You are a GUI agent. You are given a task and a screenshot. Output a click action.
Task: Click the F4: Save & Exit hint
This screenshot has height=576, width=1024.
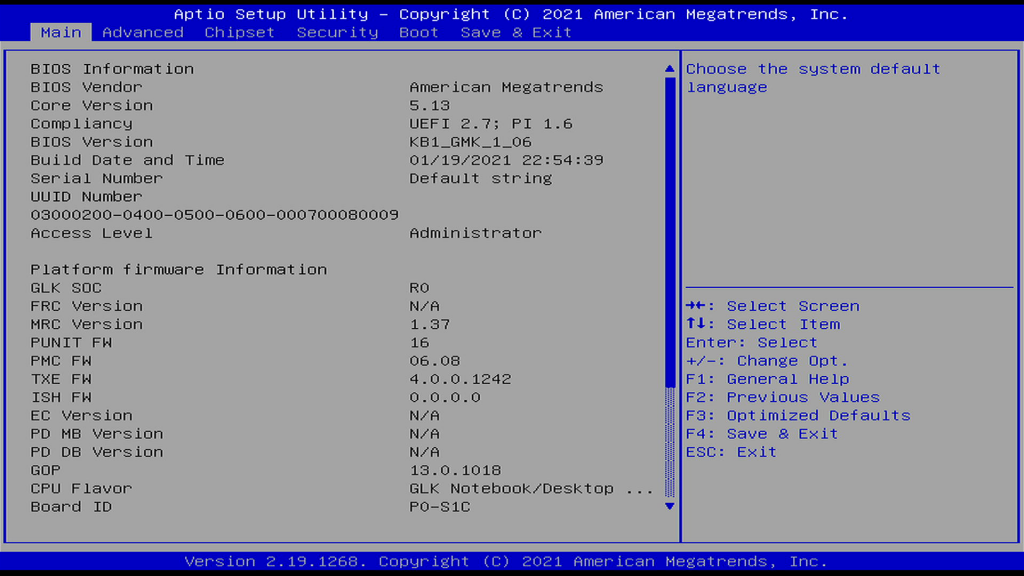point(762,434)
